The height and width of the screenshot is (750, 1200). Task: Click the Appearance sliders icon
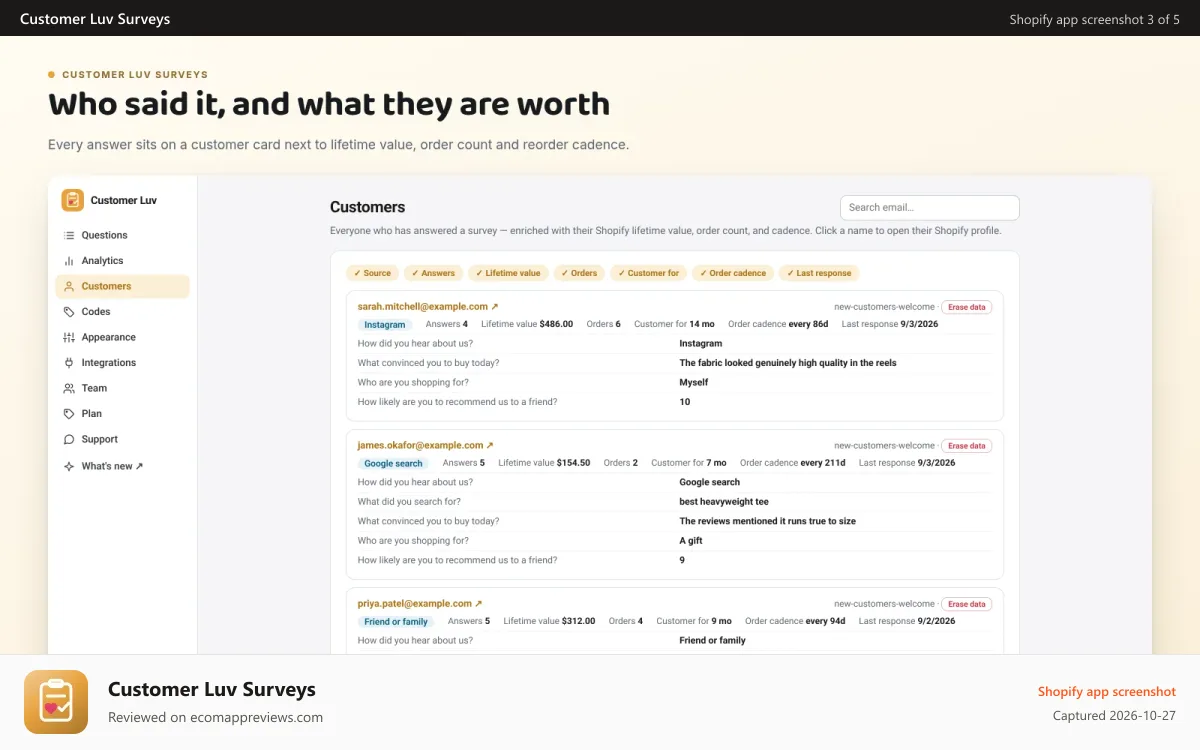pos(69,337)
